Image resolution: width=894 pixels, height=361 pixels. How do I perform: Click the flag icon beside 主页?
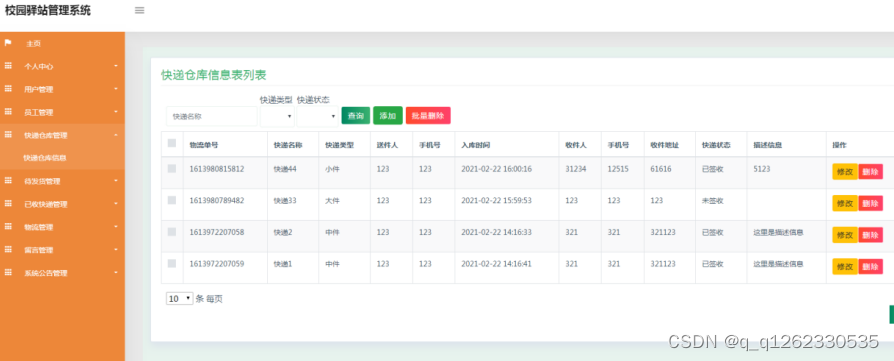(x=8, y=43)
